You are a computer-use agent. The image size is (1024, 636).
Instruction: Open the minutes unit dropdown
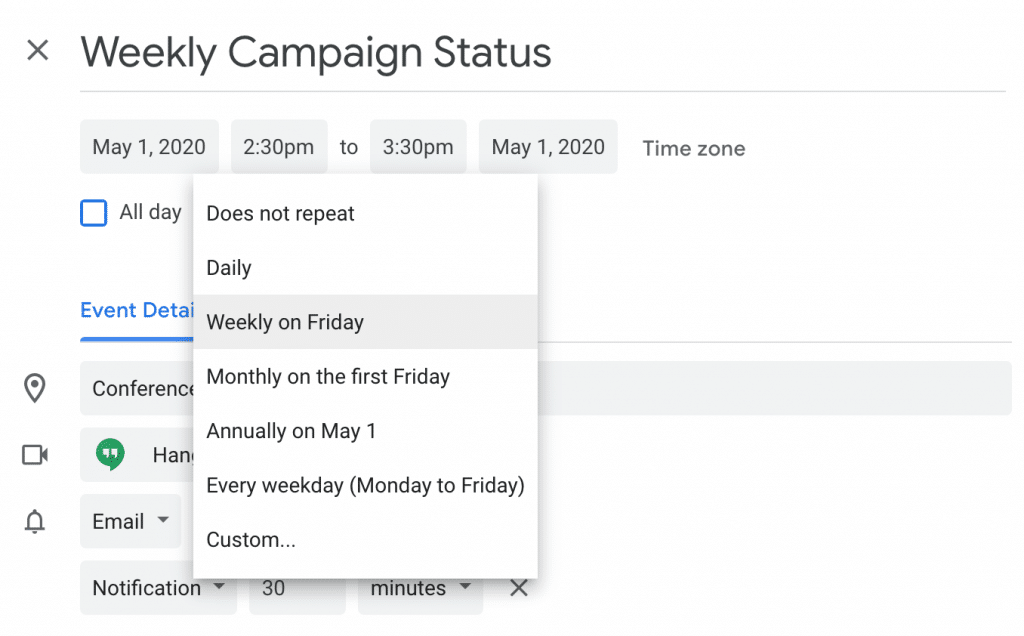(x=421, y=588)
